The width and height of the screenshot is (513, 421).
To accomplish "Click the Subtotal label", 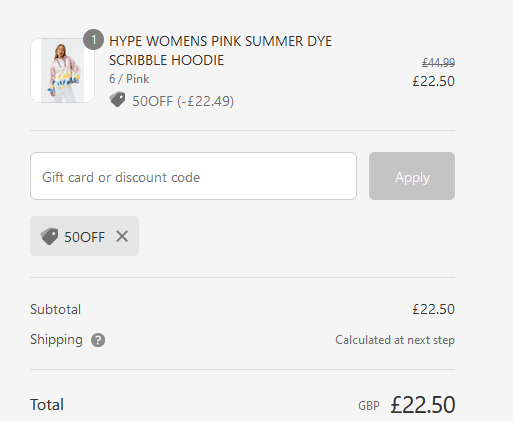I will [55, 309].
